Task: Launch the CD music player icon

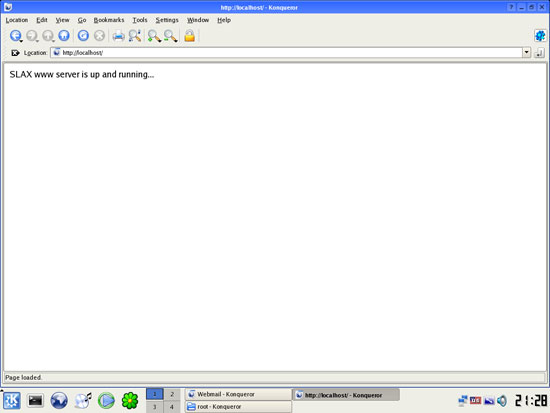Action: 83,400
